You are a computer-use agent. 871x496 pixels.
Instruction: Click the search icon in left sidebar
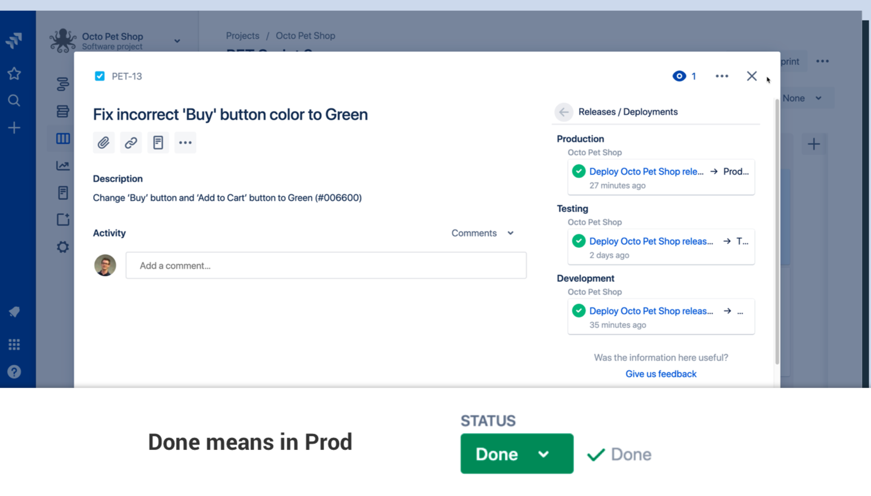pyautogui.click(x=14, y=101)
